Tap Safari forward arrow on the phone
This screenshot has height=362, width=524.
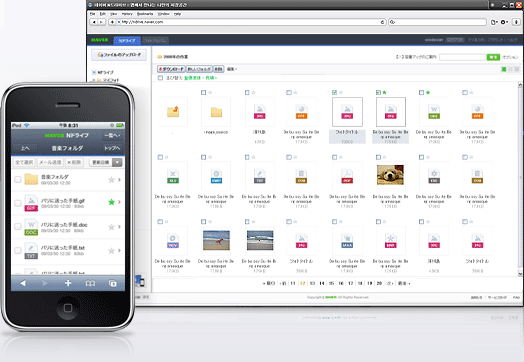(45, 283)
